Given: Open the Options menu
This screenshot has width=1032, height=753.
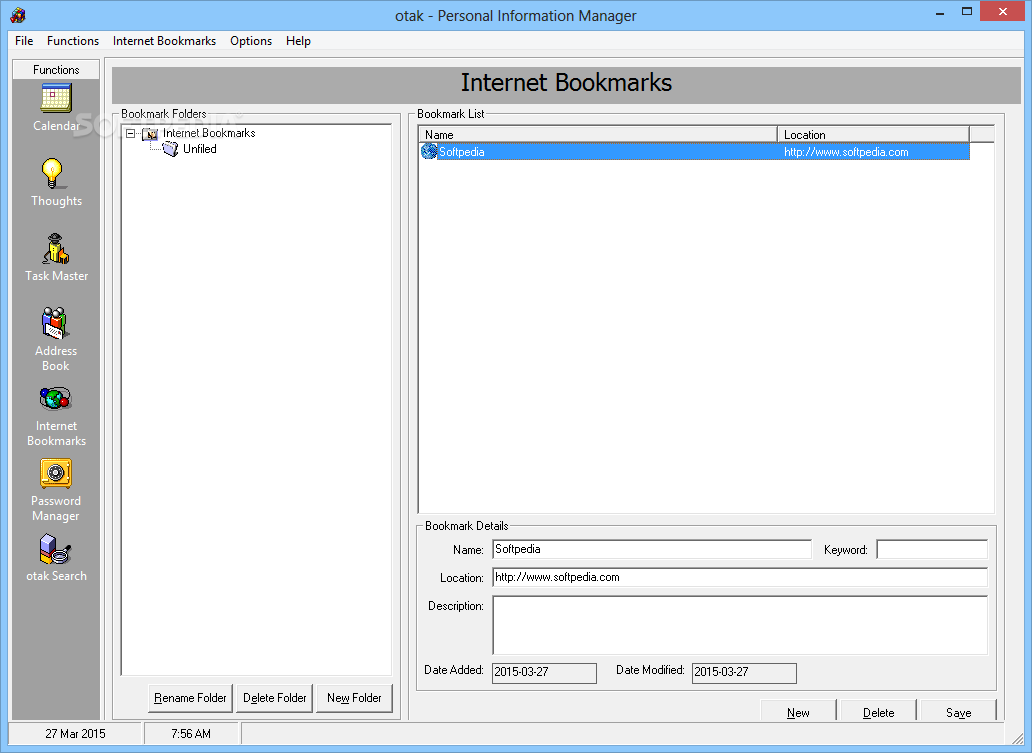Looking at the screenshot, I should [251, 41].
